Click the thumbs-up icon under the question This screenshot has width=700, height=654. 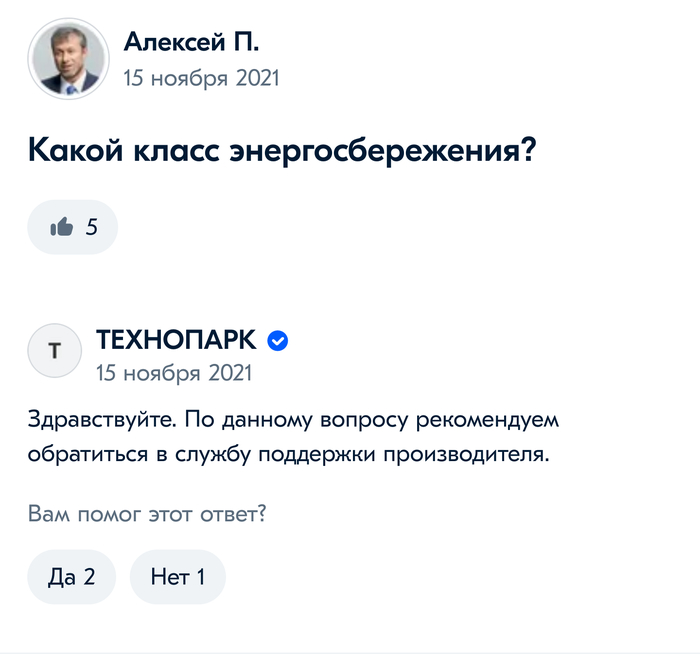click(61, 227)
